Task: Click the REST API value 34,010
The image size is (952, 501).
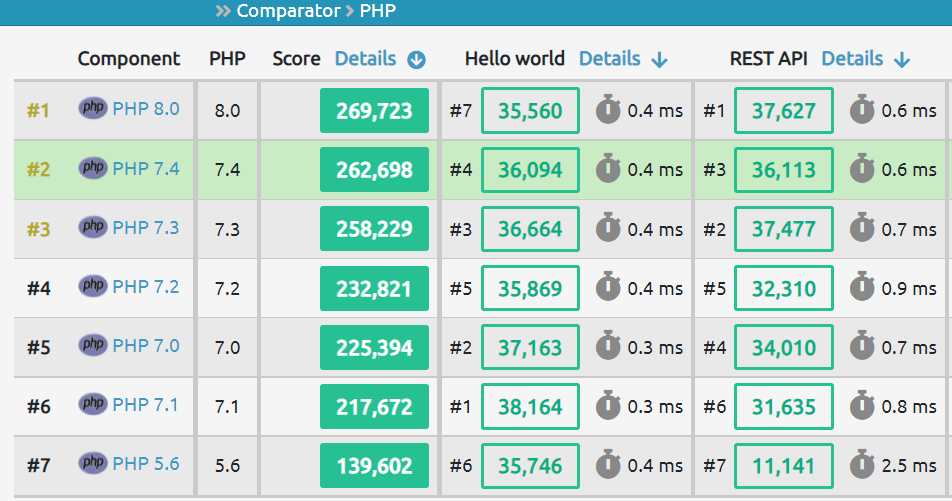Action: click(784, 347)
